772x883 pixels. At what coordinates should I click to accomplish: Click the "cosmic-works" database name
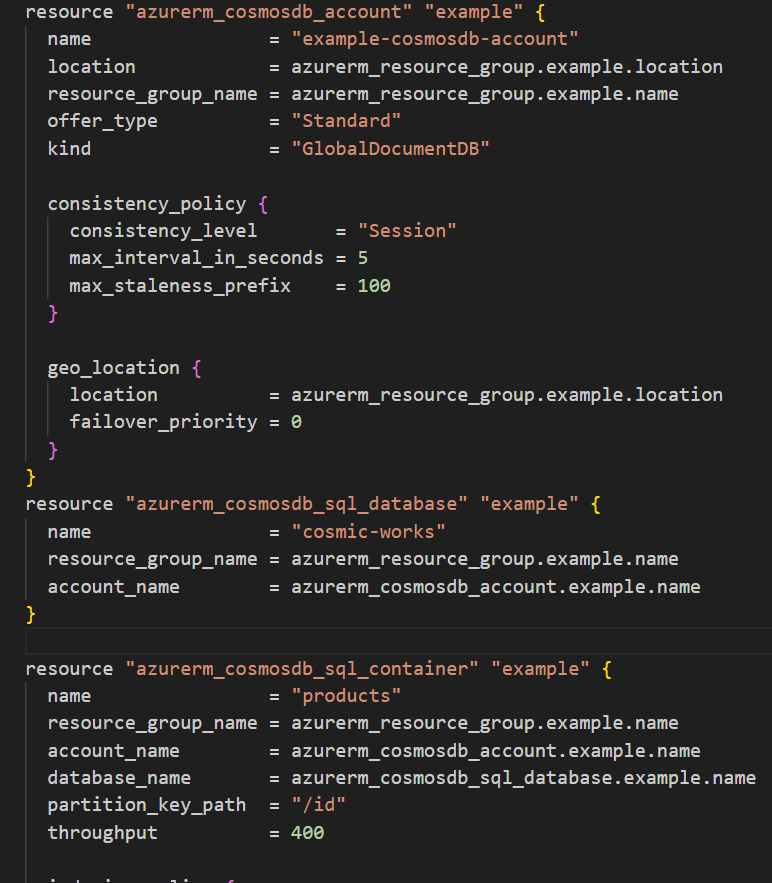[368, 532]
